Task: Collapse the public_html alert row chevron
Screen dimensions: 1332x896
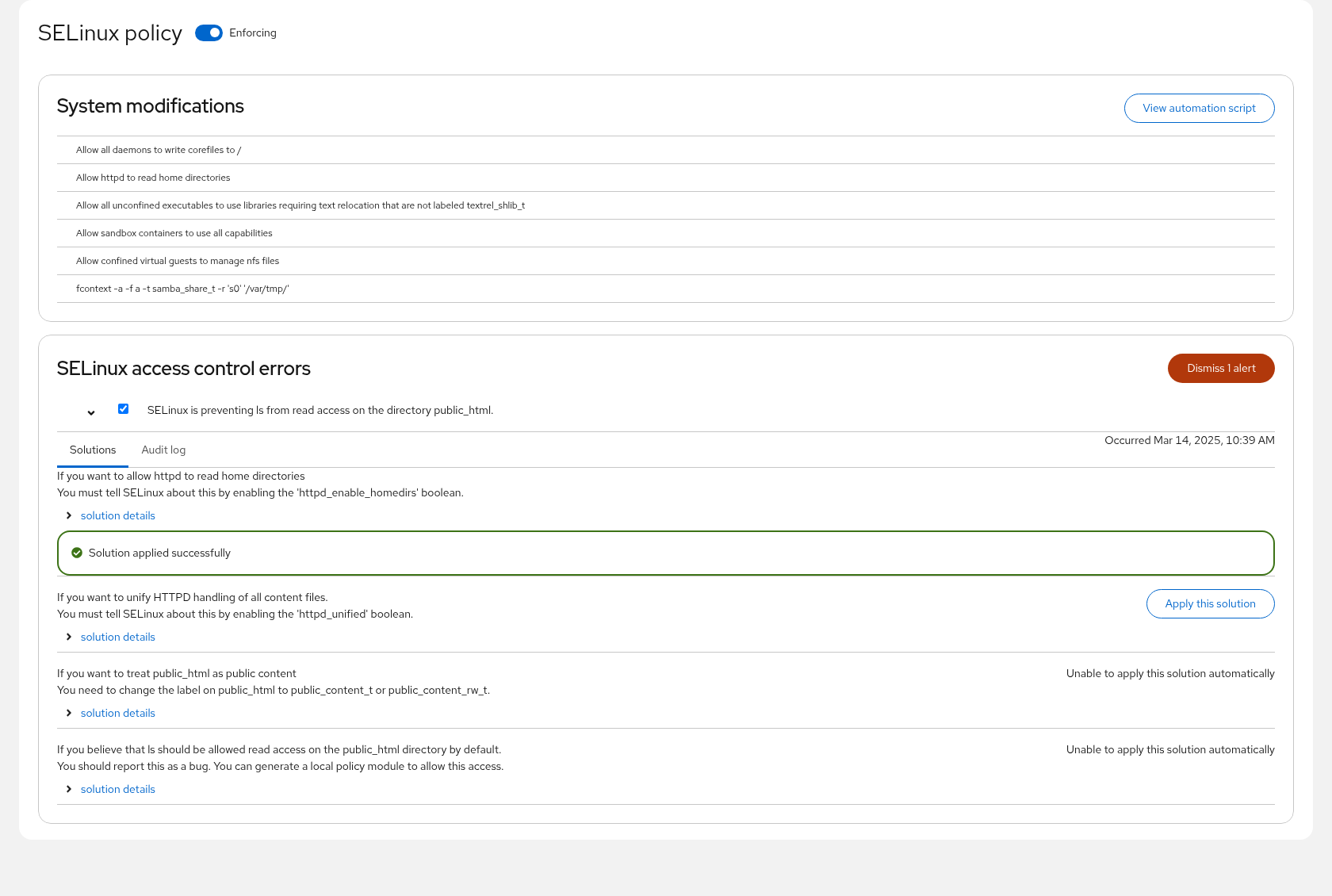Action: (x=91, y=412)
